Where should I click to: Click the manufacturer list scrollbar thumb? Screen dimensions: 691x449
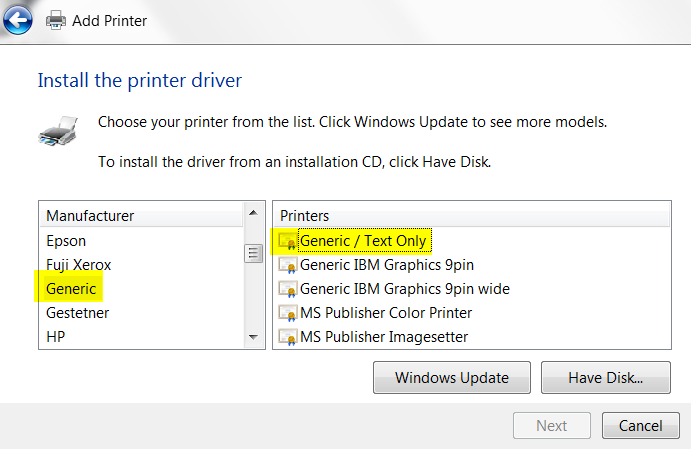click(x=254, y=253)
